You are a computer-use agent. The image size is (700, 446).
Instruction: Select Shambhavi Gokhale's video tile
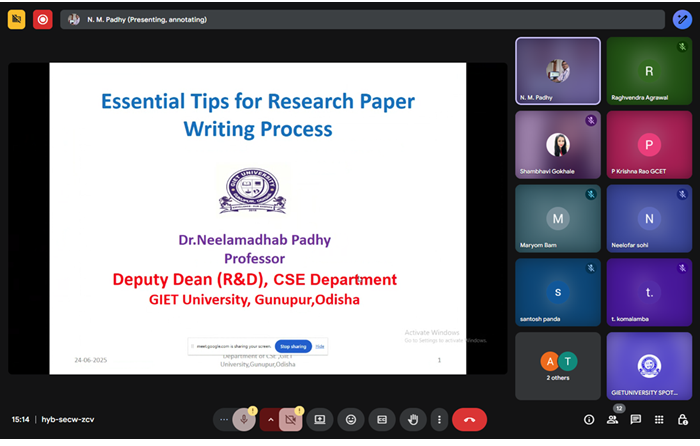(x=557, y=145)
